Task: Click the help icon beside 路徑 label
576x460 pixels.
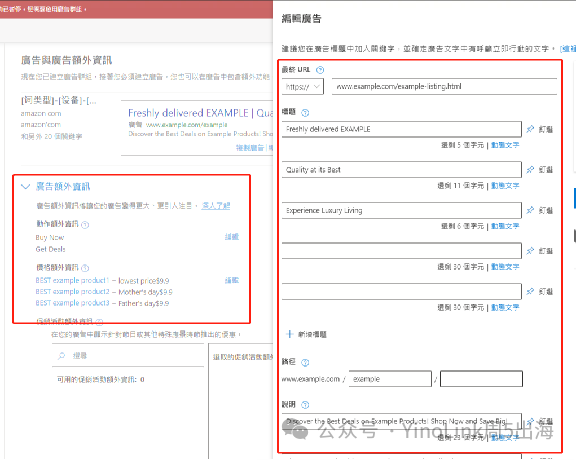Action: [305, 363]
